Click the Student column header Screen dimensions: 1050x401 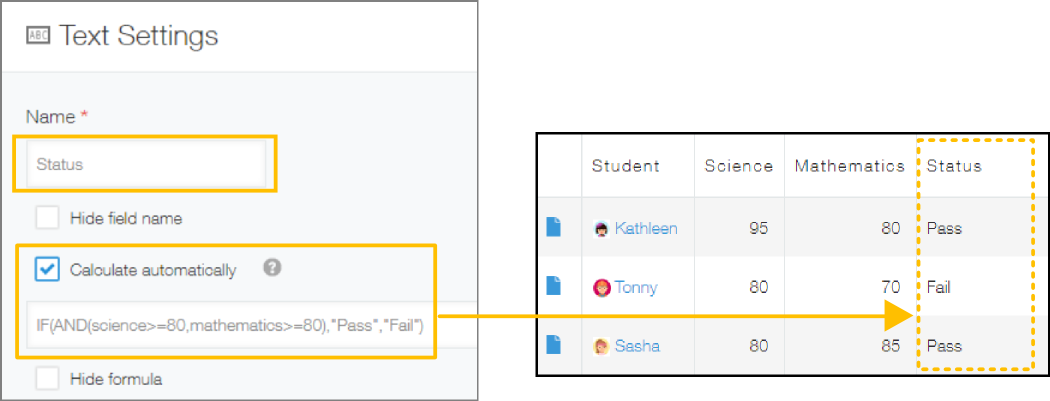625,166
